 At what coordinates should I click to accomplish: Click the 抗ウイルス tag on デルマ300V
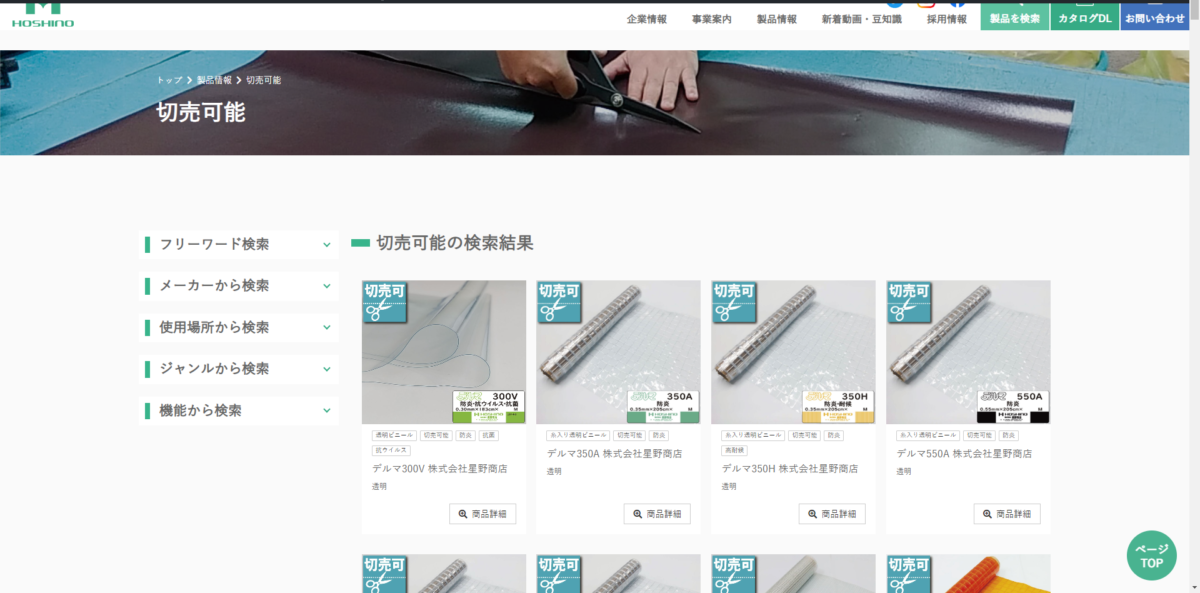coord(391,451)
